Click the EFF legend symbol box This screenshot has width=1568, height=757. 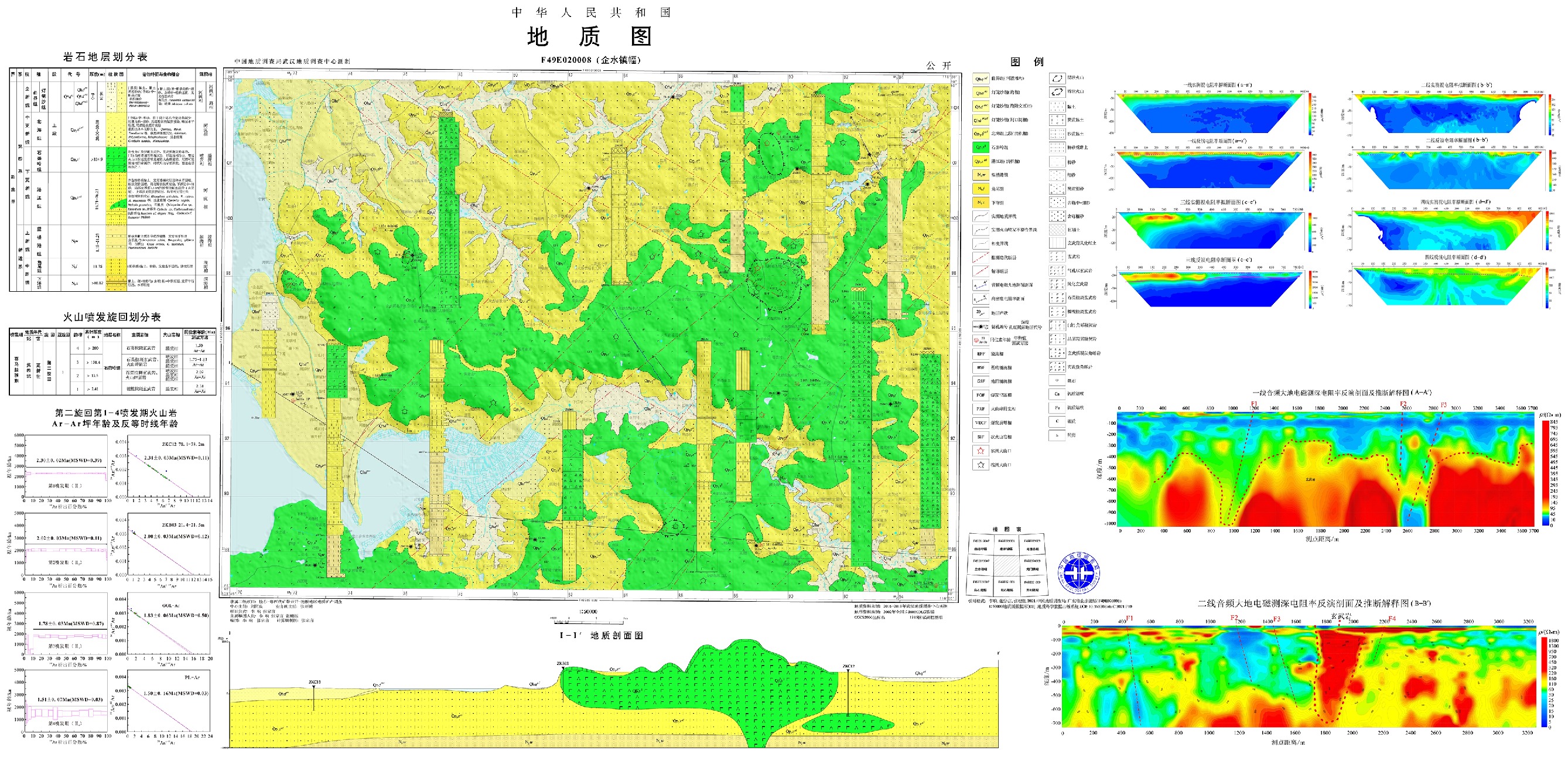(981, 354)
